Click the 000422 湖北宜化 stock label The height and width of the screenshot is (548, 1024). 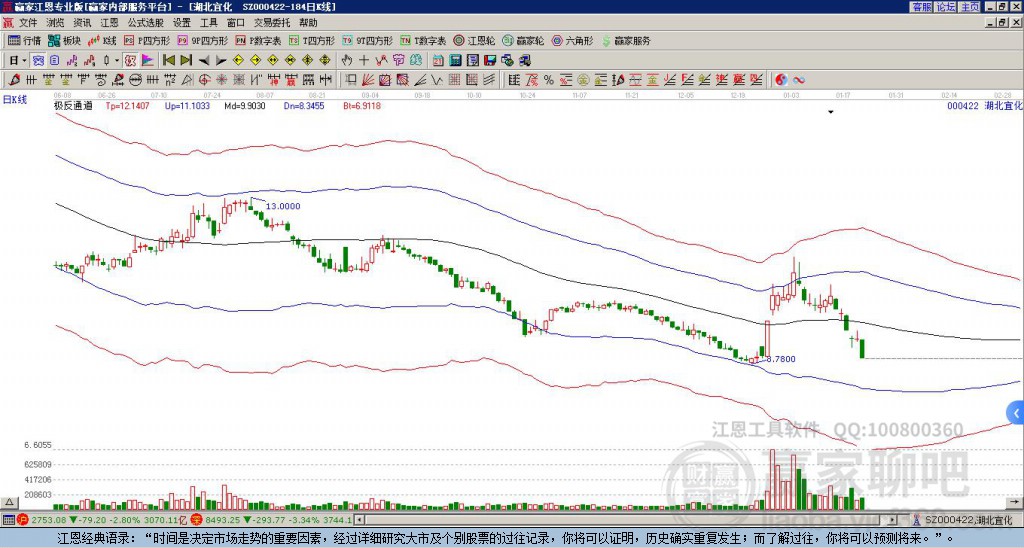click(984, 105)
